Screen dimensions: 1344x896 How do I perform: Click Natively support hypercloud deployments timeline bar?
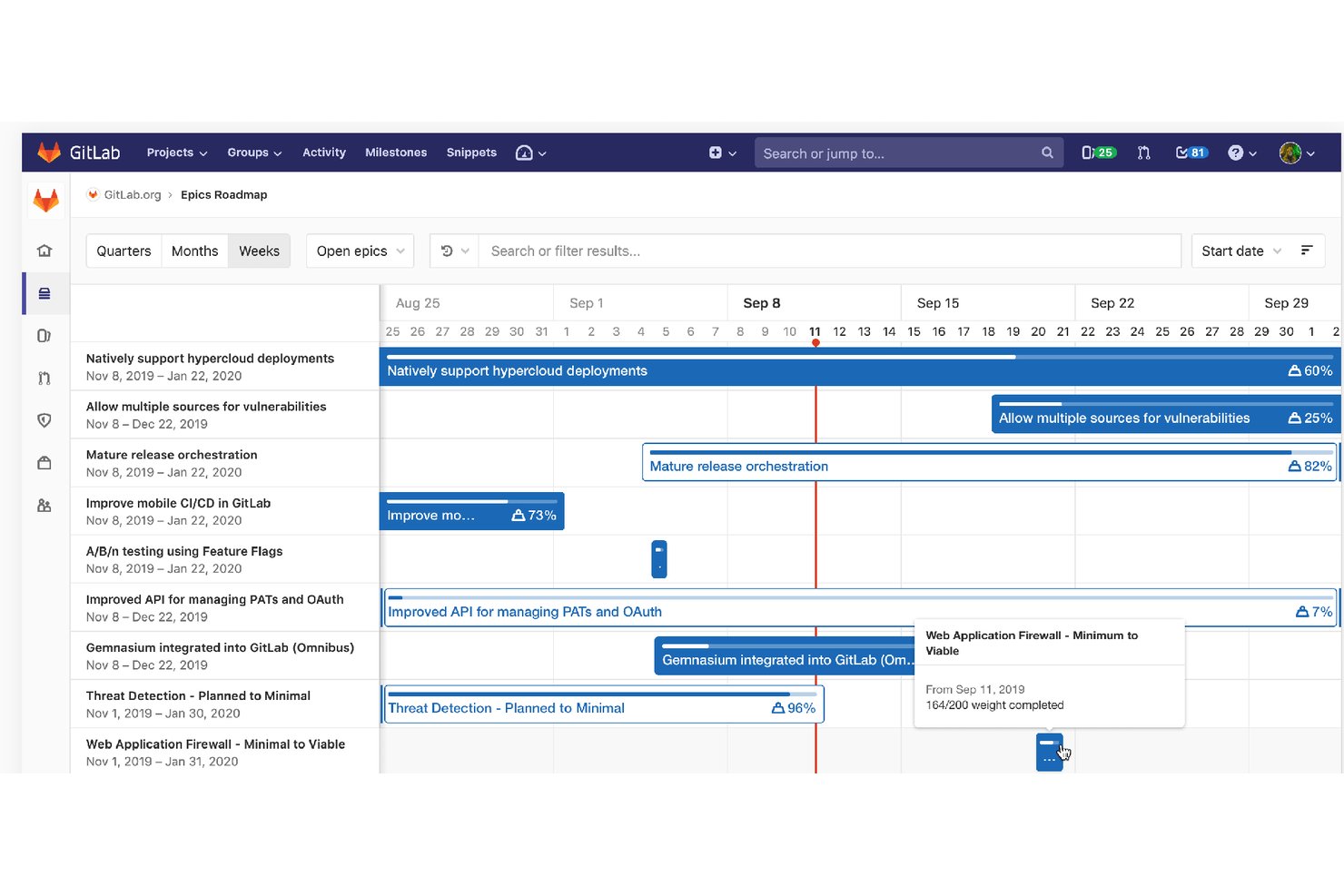860,367
